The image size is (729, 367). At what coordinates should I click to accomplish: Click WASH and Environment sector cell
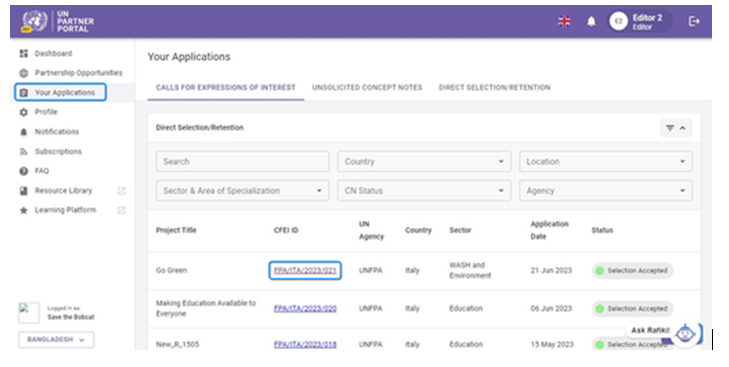pyautogui.click(x=470, y=270)
